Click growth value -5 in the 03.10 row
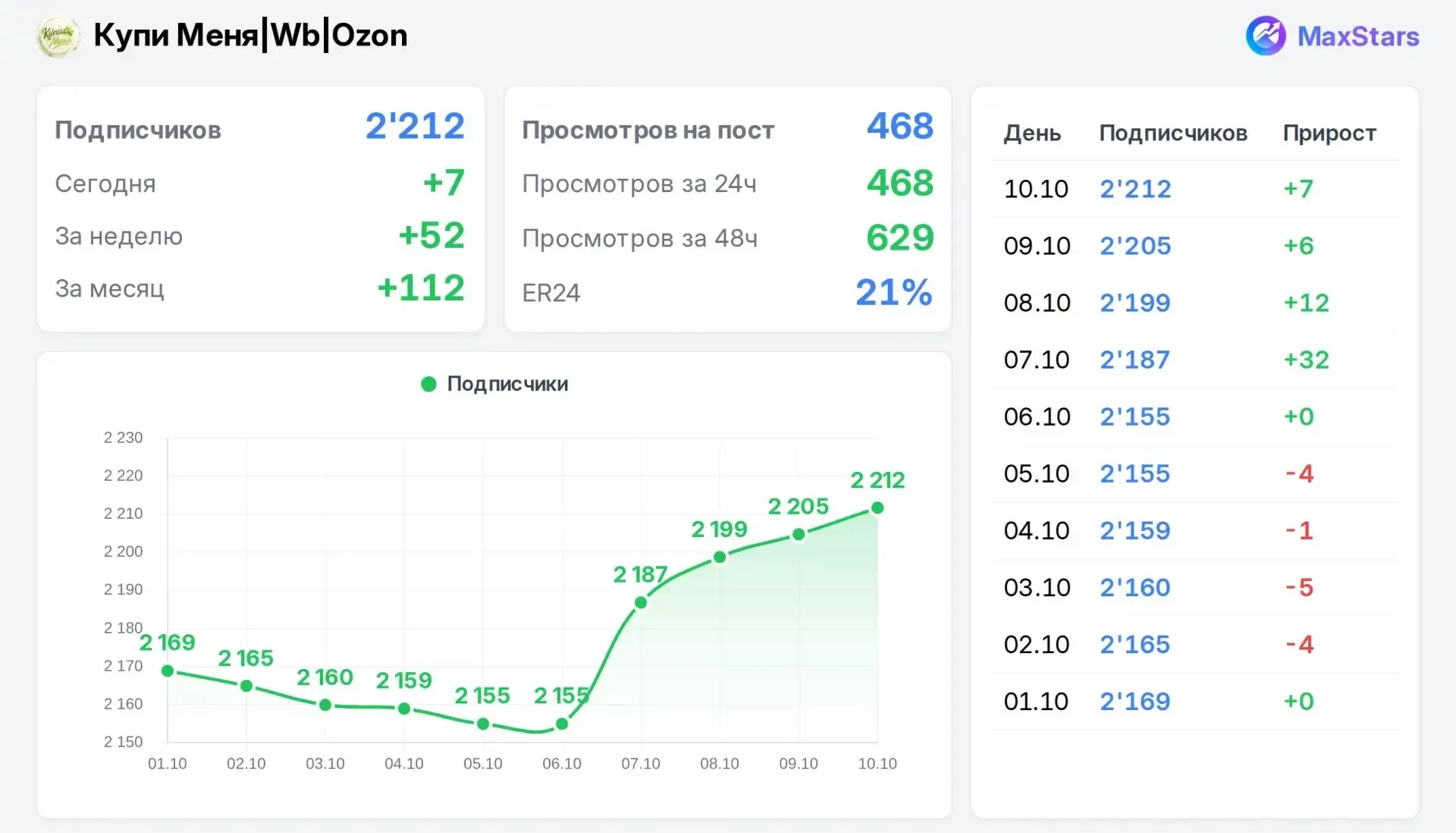This screenshot has width=1456, height=833. click(1299, 587)
